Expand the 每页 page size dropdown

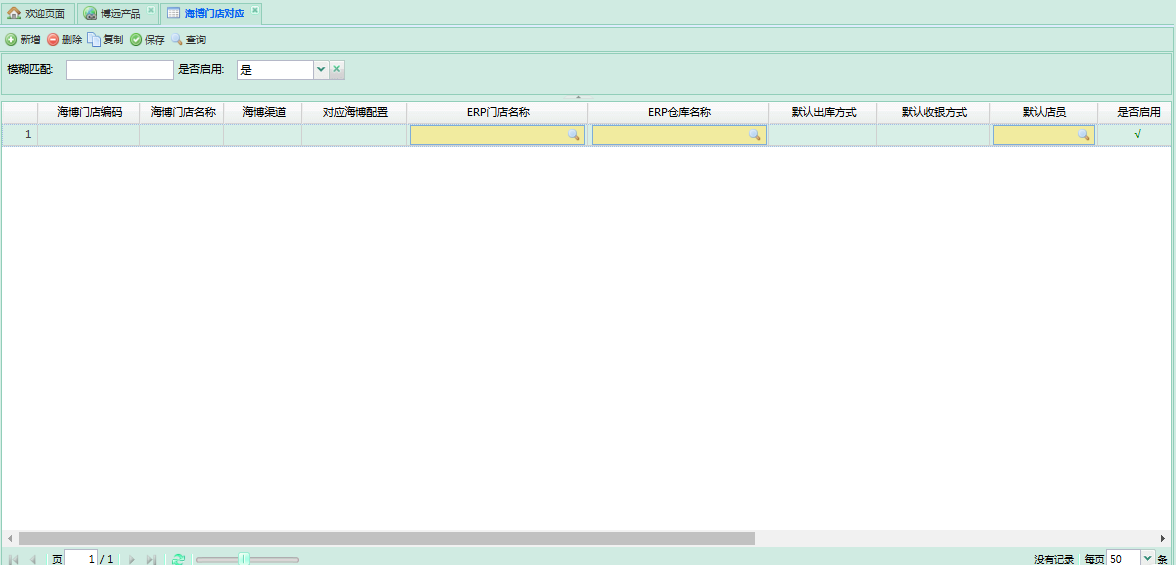click(1147, 559)
